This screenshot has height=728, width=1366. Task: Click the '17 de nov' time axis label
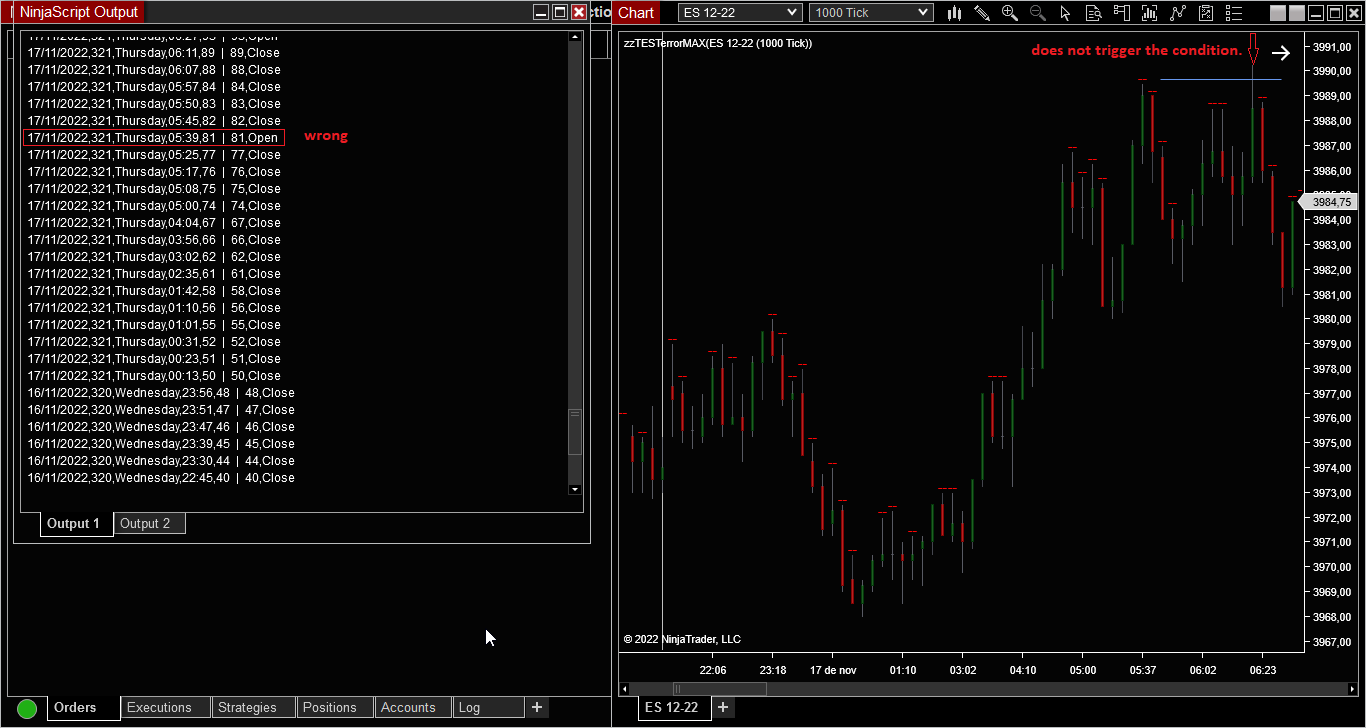[833, 670]
